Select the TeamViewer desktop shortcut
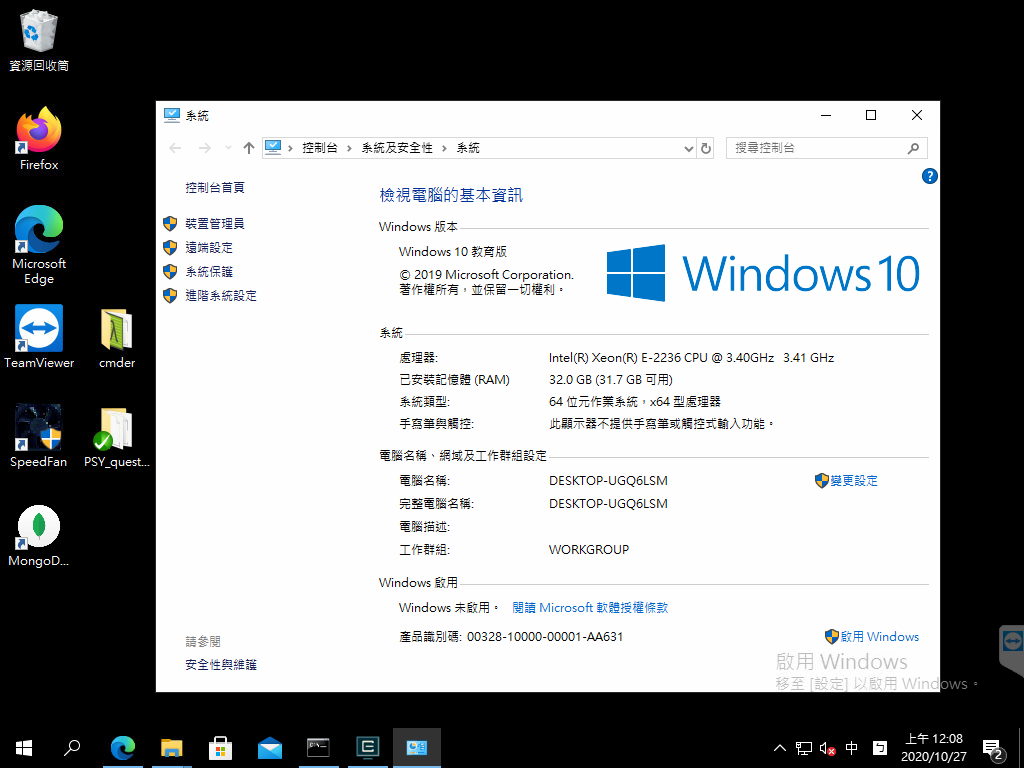The image size is (1024, 768). point(39,337)
